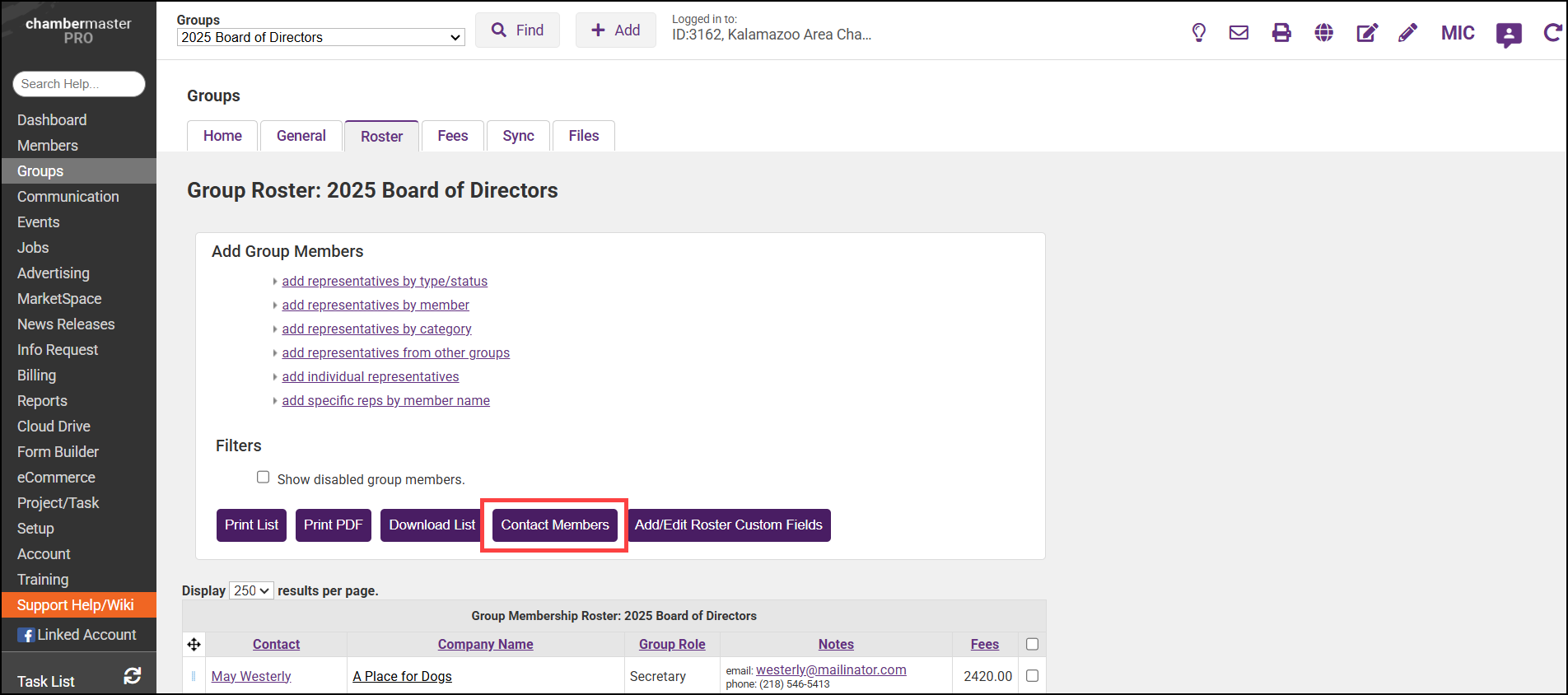Open Communication in the sidebar menu
Screen dimensions: 1568x695
(x=68, y=197)
